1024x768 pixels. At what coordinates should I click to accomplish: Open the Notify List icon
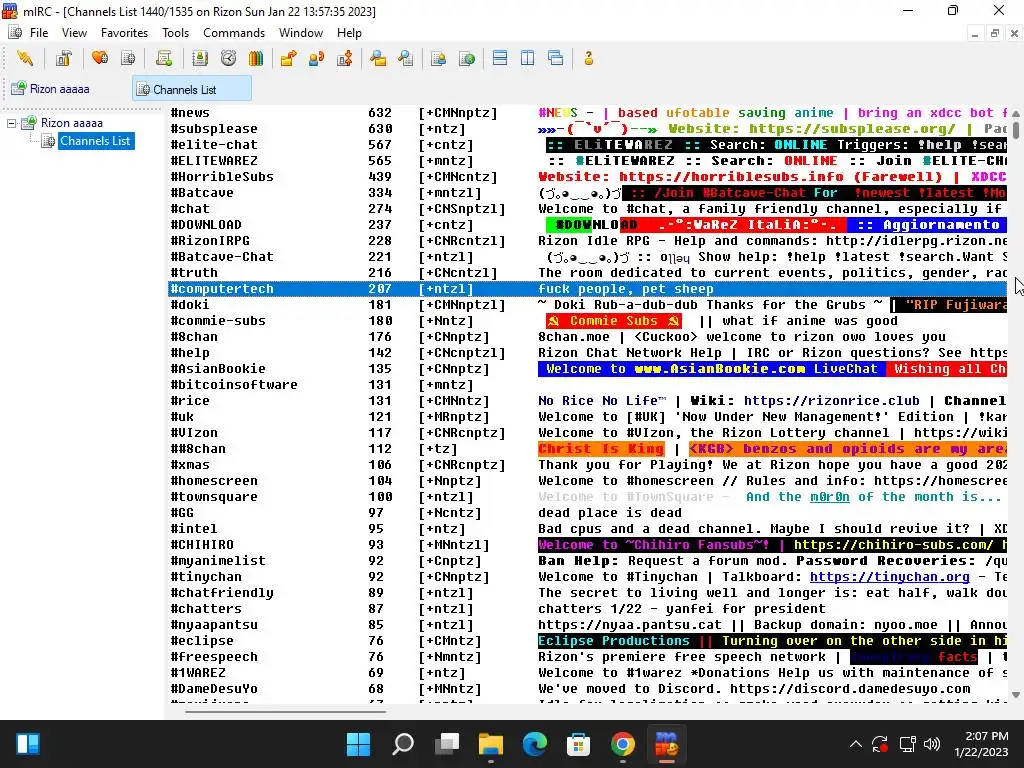click(x=438, y=59)
